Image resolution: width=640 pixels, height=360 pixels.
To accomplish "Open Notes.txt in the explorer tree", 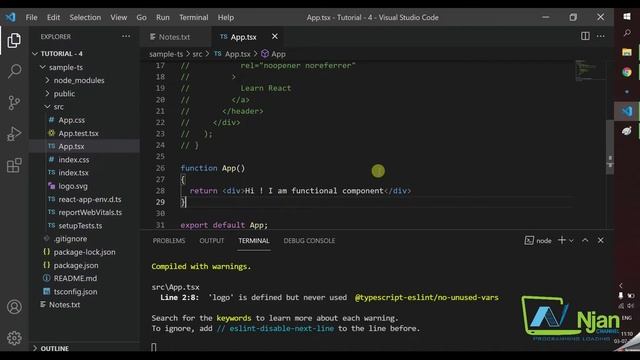I will pyautogui.click(x=64, y=304).
